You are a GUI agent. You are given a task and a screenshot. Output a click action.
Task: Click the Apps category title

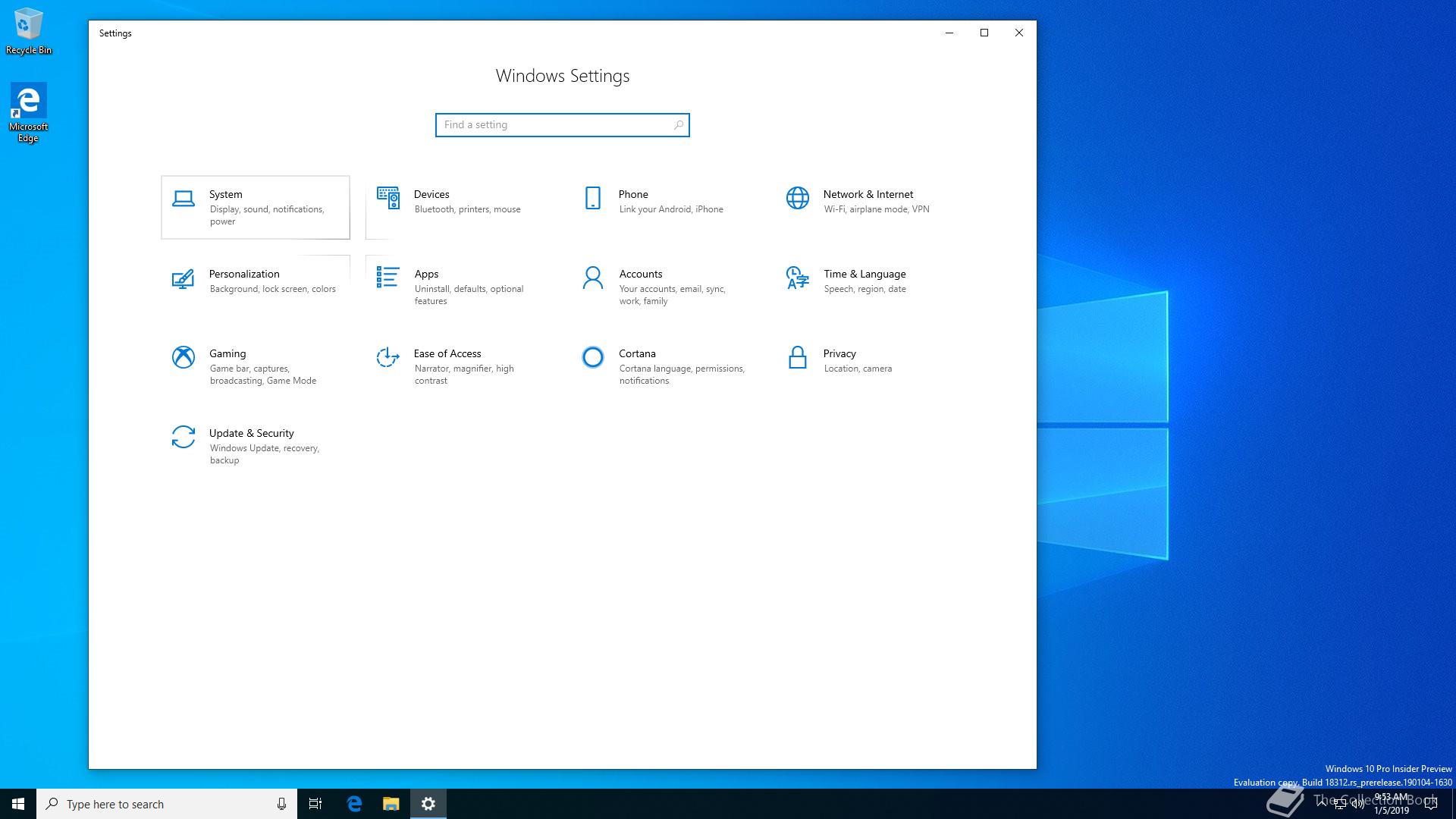point(426,275)
